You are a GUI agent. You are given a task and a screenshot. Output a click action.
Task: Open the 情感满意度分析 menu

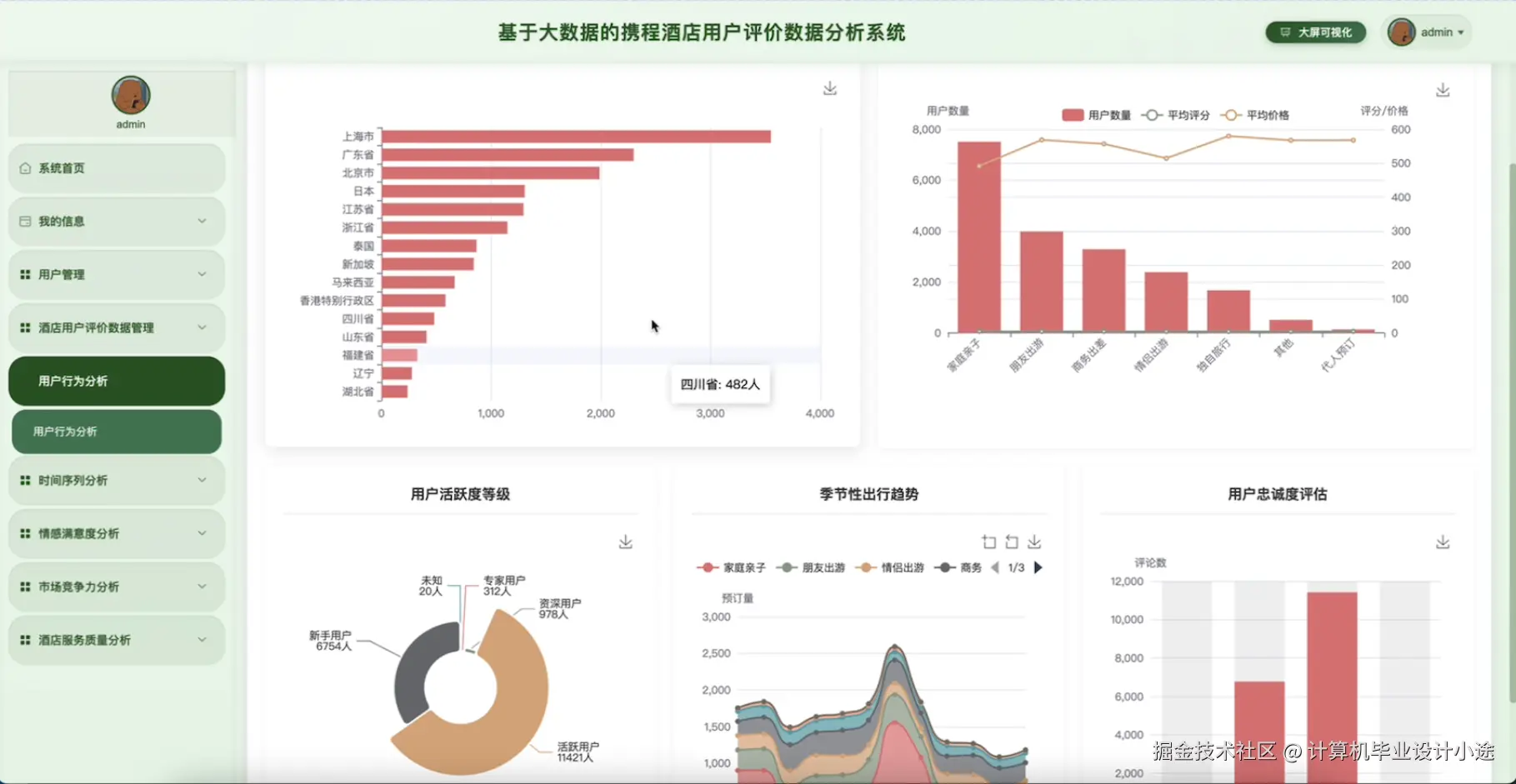click(x=116, y=533)
